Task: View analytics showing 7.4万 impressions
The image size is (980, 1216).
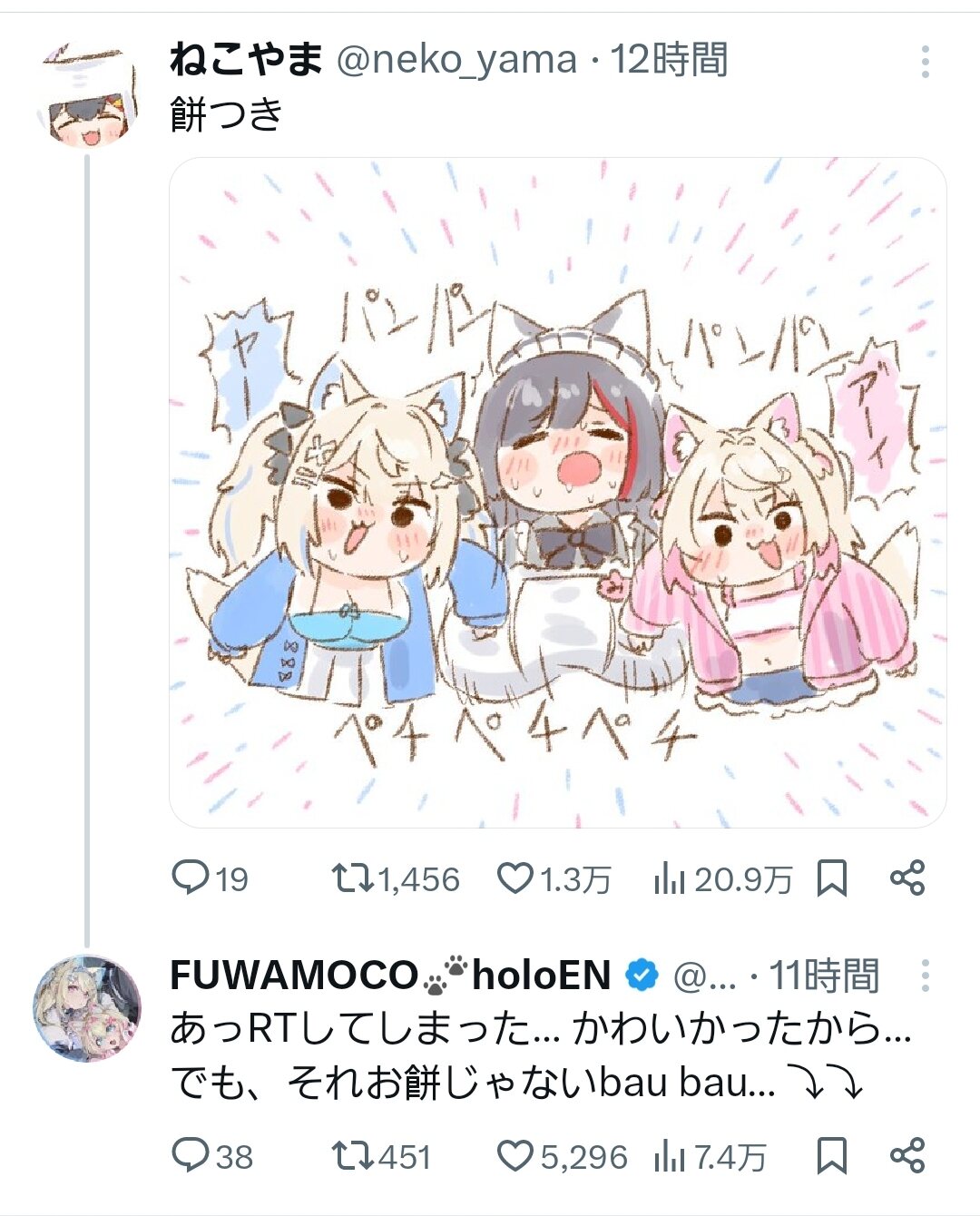Action: point(710,1156)
